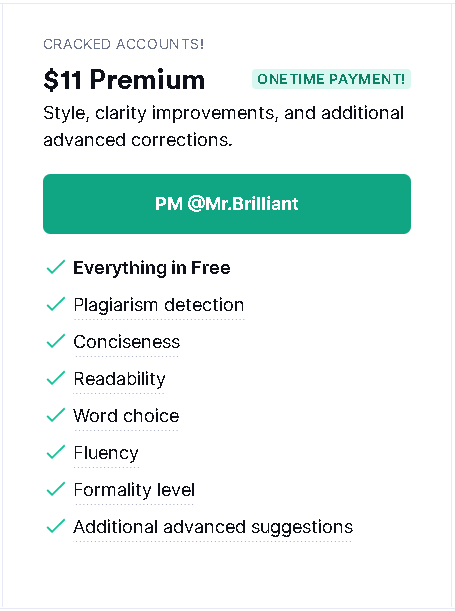Click the checkmark icon beside Everything in Free
The height and width of the screenshot is (611, 455).
(x=55, y=267)
